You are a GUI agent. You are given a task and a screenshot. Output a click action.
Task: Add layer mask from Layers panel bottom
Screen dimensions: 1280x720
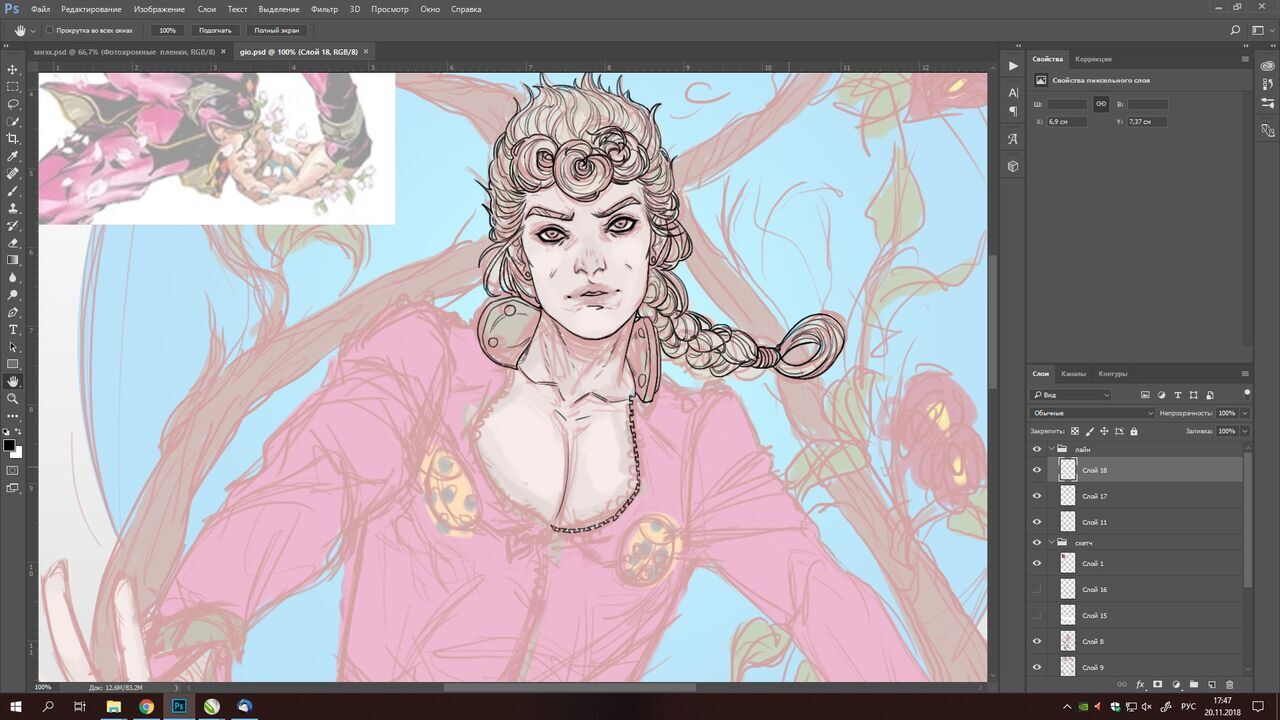(1158, 685)
